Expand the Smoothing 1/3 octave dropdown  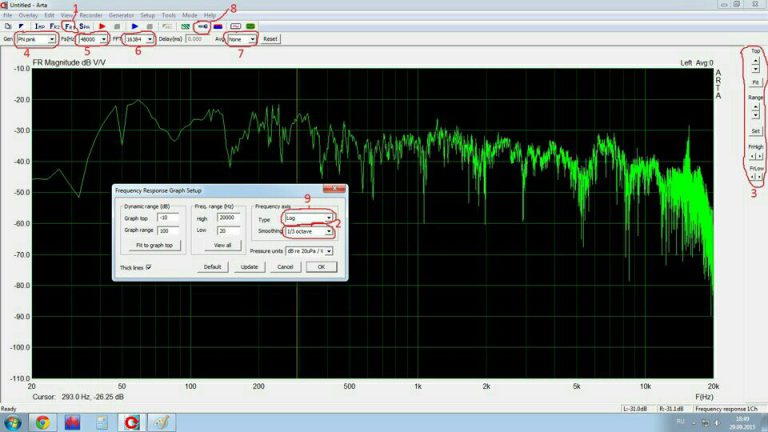pos(308,231)
